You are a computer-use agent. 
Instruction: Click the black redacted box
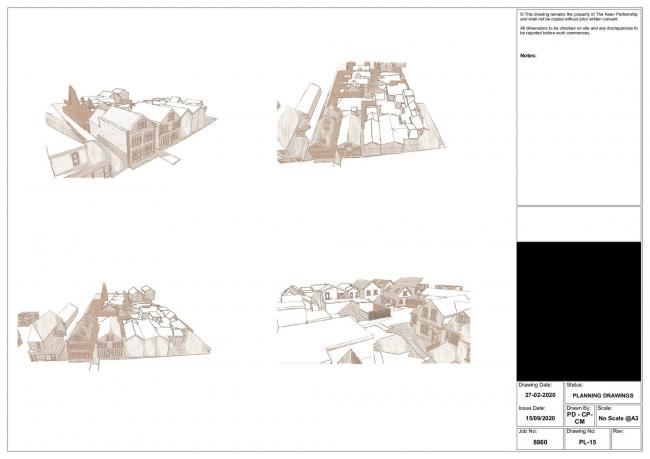(x=578, y=310)
